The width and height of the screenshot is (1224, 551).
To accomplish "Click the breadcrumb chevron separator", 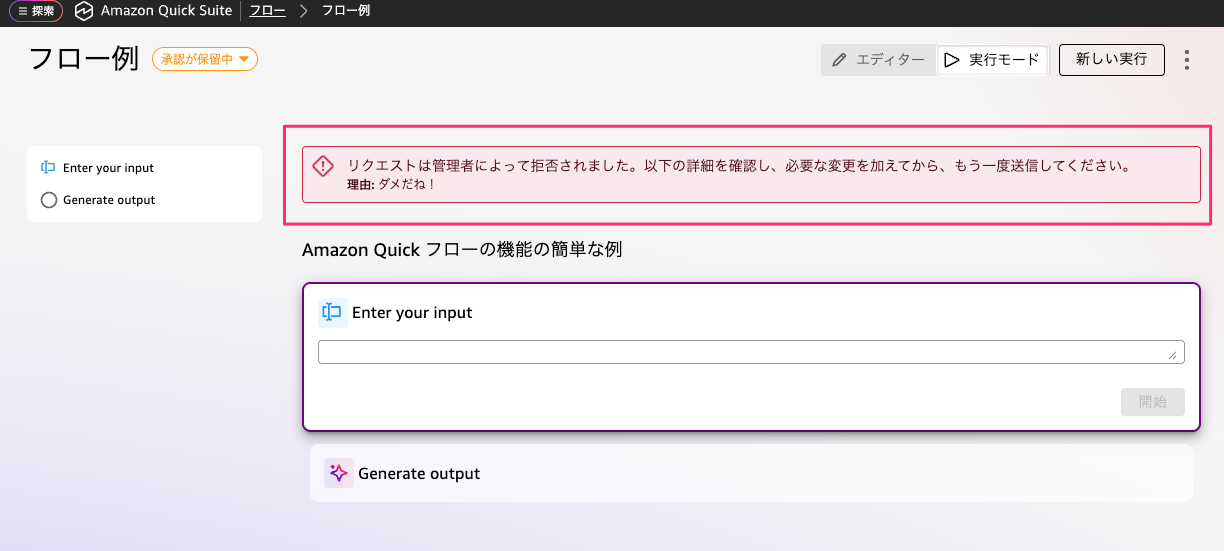I will click(x=303, y=11).
